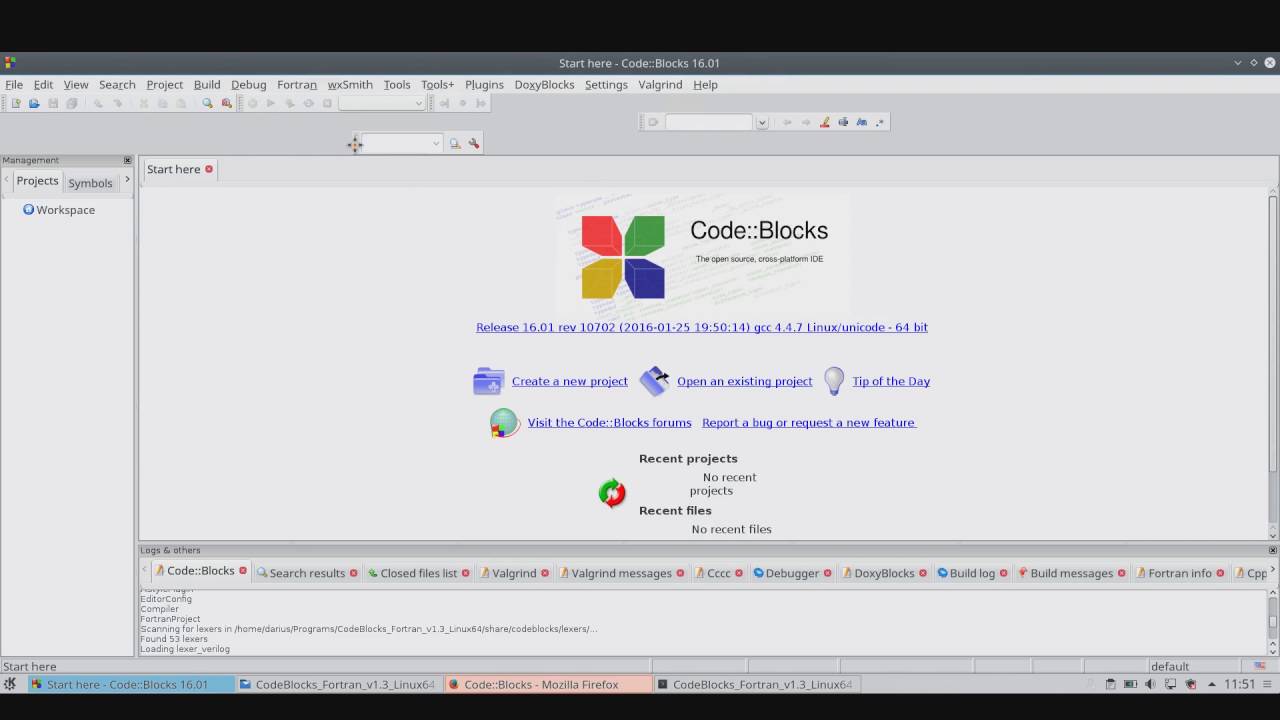Open the wxSmith menu

pyautogui.click(x=350, y=85)
